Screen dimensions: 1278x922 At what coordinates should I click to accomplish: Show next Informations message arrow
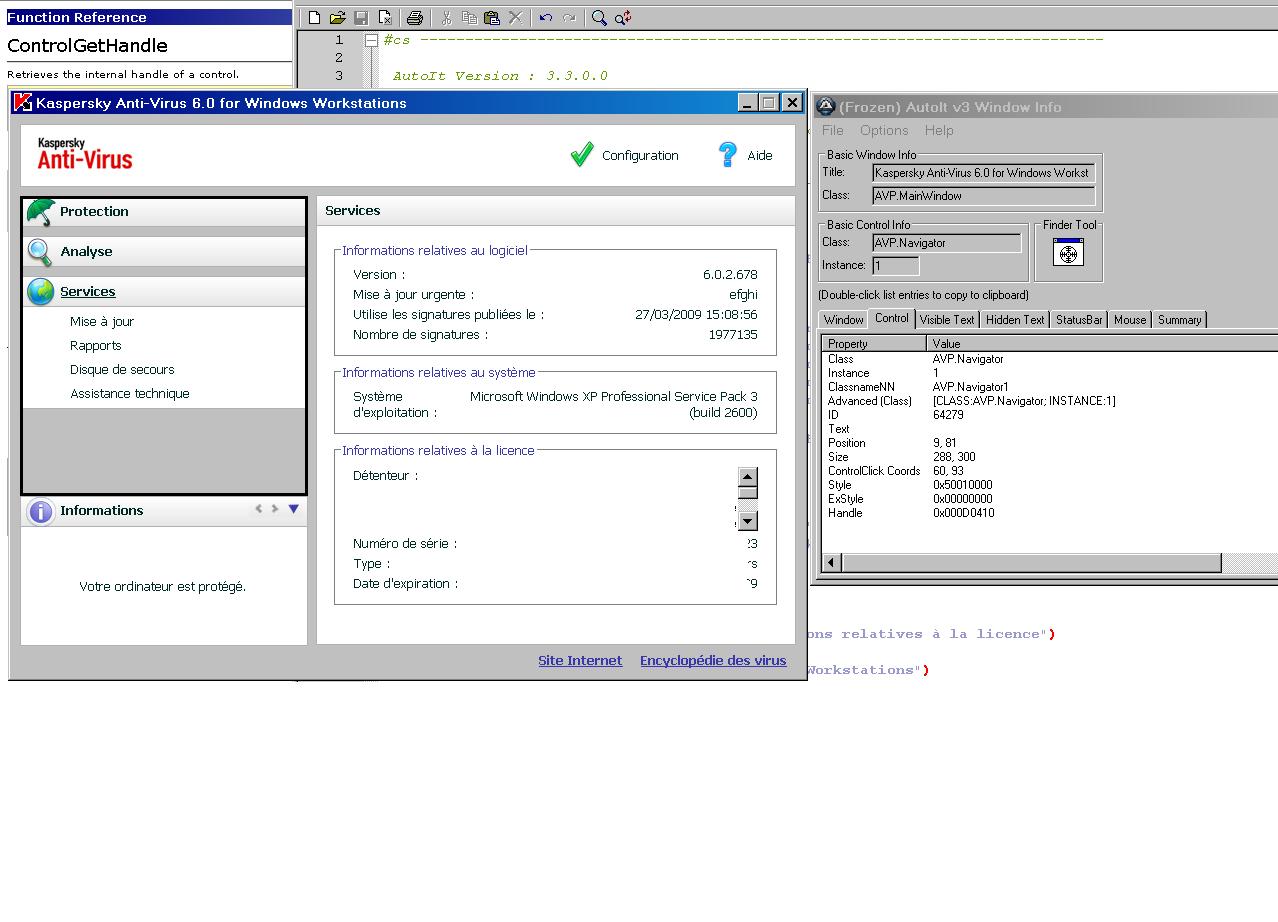tap(275, 509)
